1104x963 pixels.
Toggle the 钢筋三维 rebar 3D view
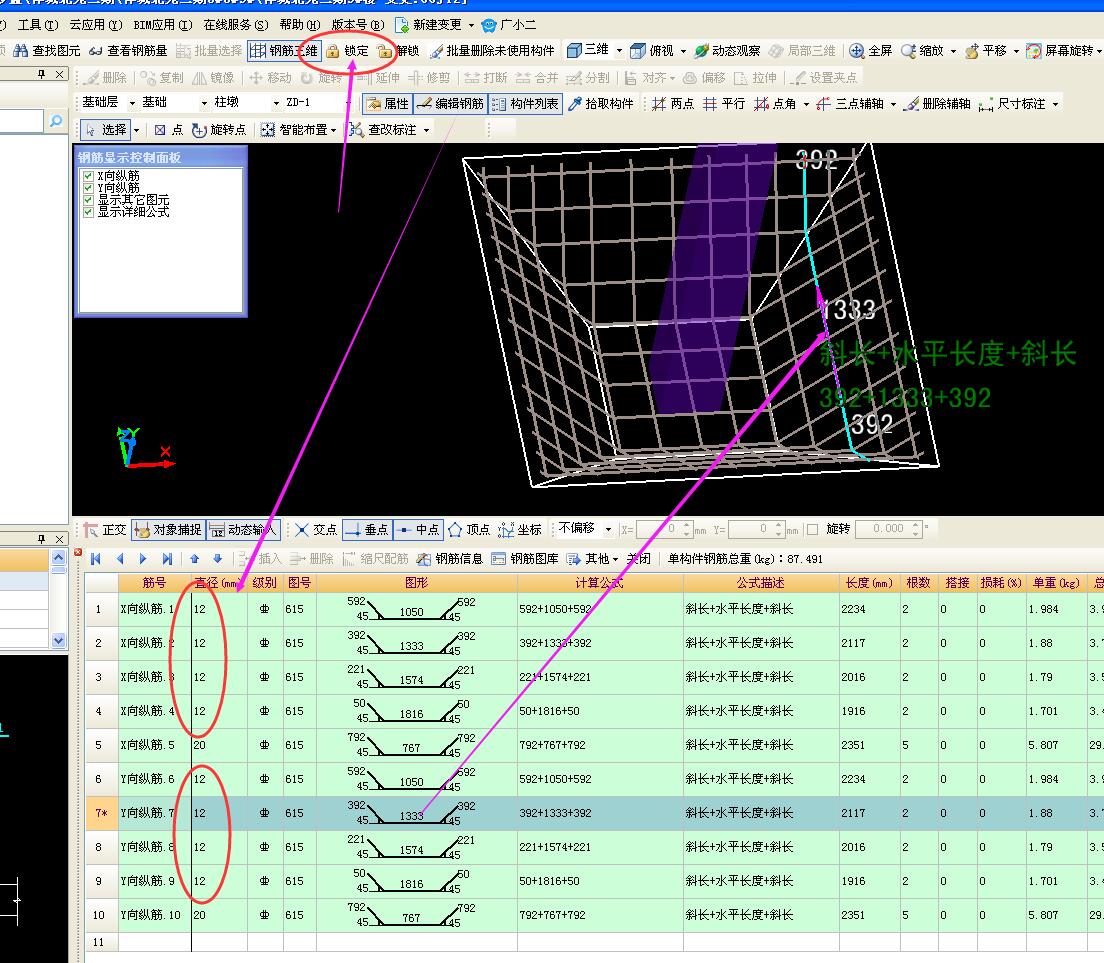click(x=284, y=51)
